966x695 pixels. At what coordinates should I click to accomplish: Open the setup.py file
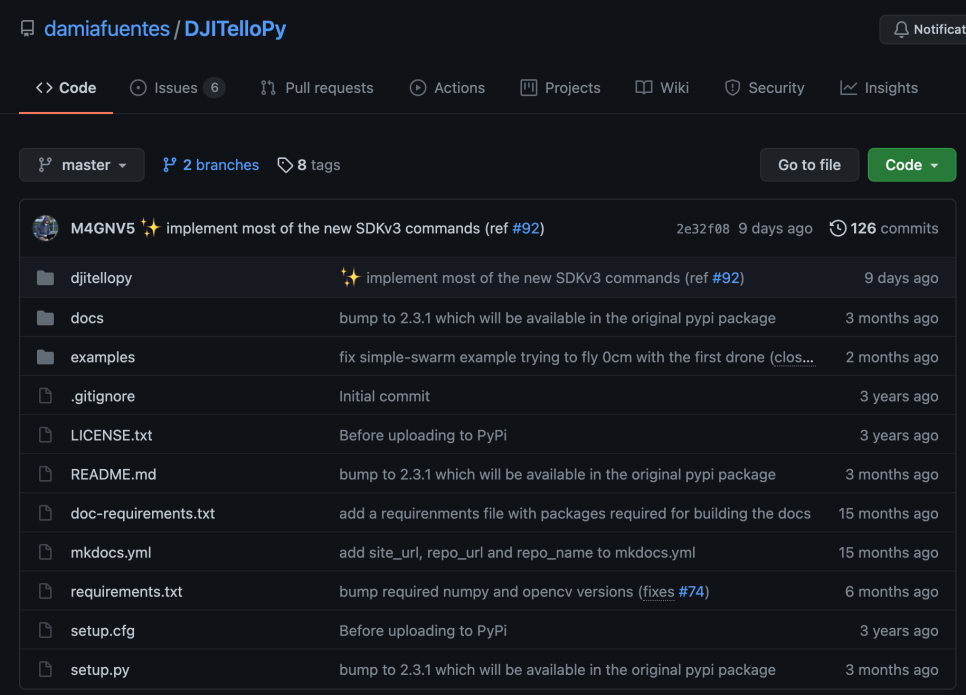pyautogui.click(x=100, y=670)
